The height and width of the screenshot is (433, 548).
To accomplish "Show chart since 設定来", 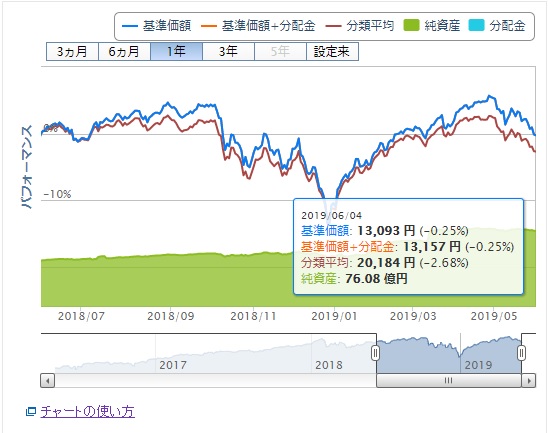I will click(332, 52).
